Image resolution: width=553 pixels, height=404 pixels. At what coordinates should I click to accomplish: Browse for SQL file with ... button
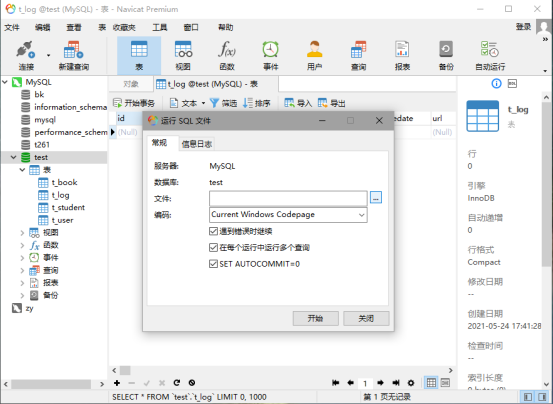click(376, 198)
